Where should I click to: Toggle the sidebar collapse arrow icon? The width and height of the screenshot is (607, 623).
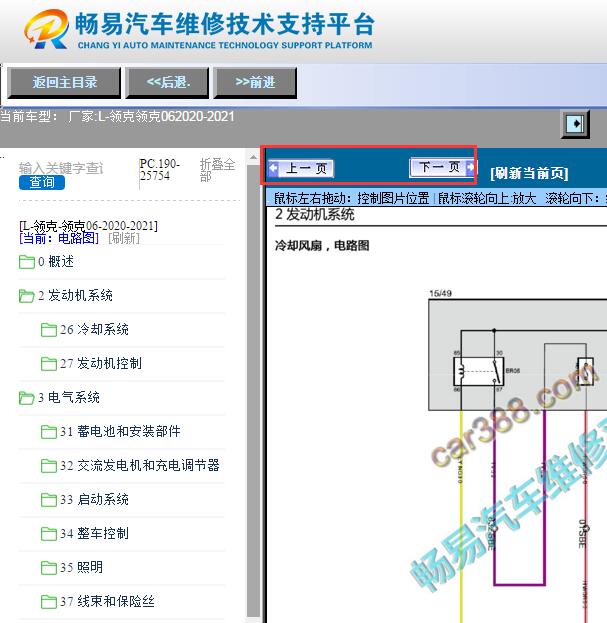pyautogui.click(x=575, y=124)
